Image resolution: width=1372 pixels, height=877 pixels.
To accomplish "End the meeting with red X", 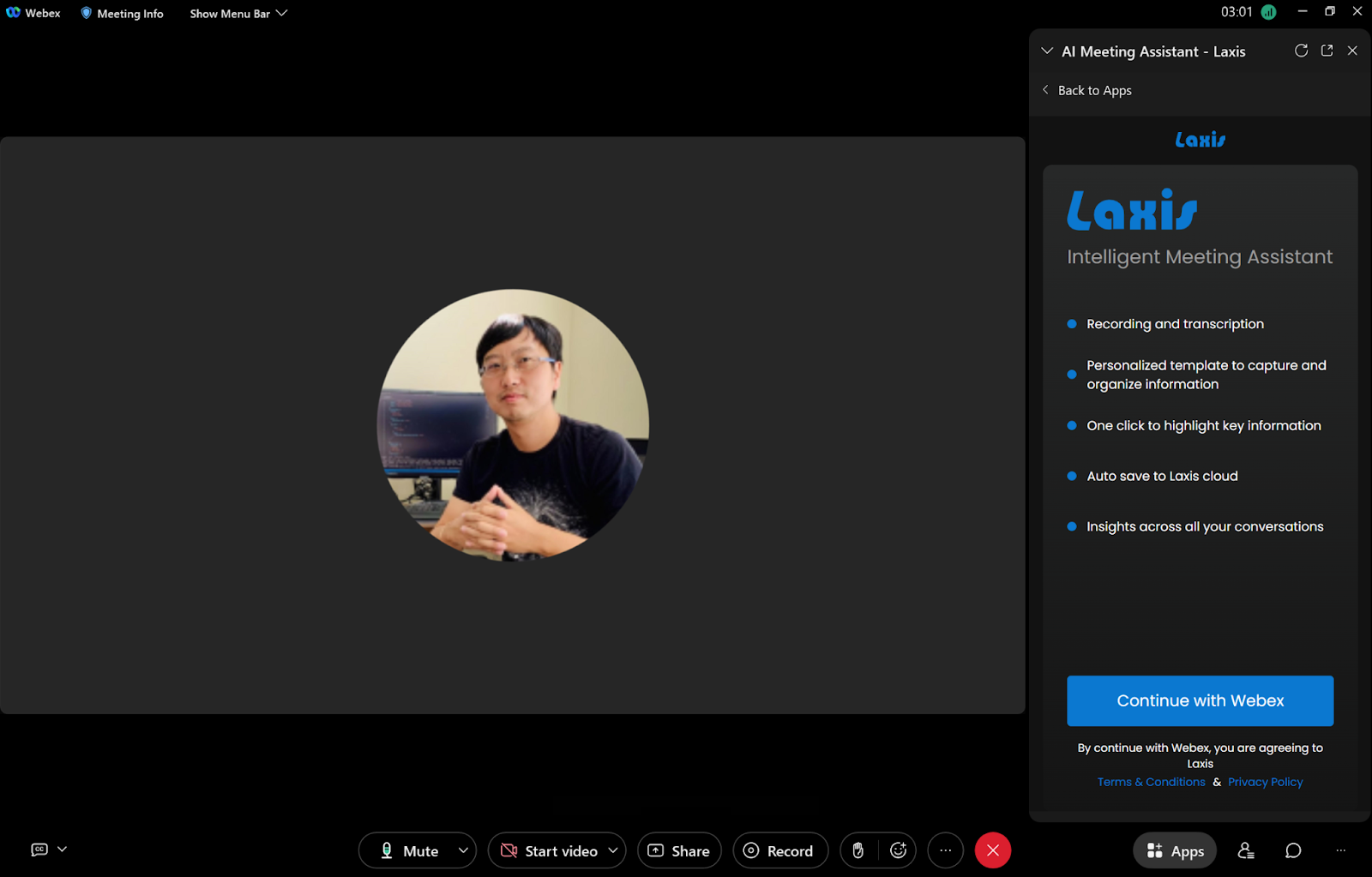I will pos(993,850).
